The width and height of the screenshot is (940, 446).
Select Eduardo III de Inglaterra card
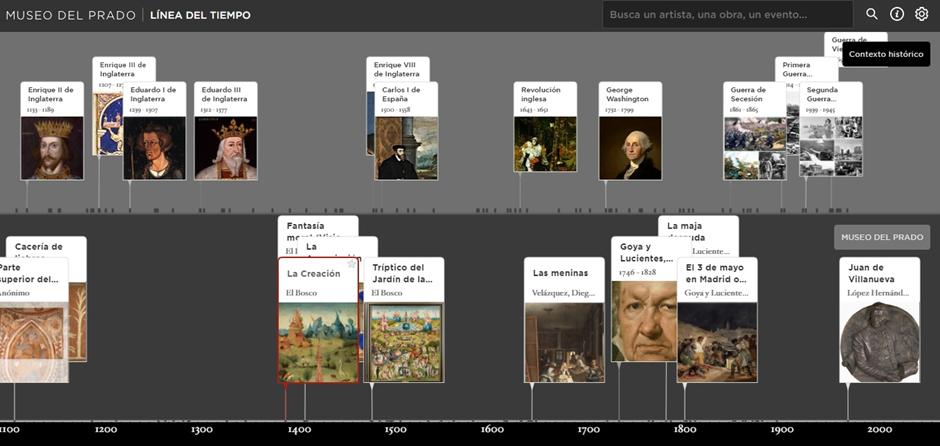pos(225,132)
